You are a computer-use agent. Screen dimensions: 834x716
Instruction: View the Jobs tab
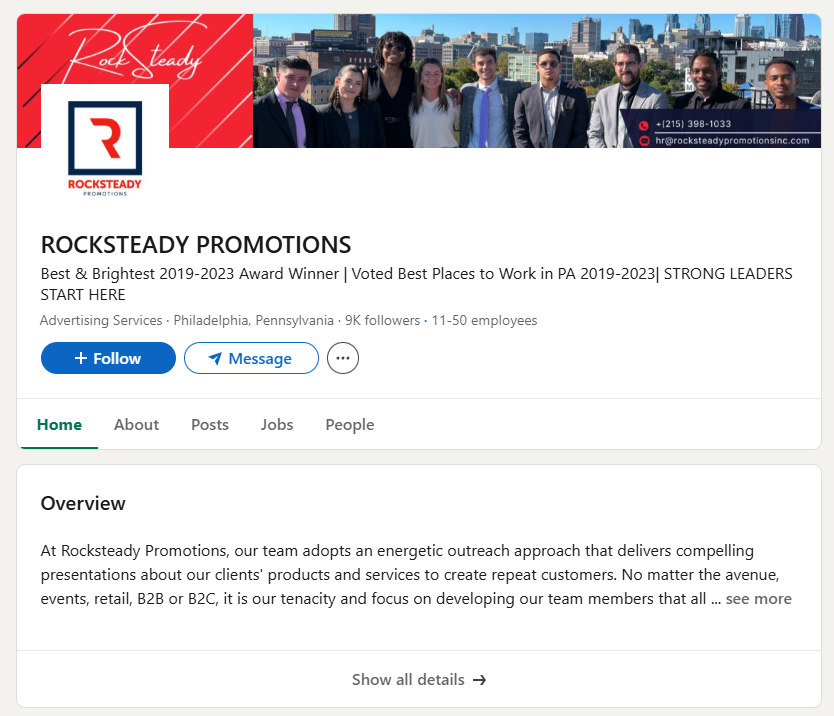[277, 424]
